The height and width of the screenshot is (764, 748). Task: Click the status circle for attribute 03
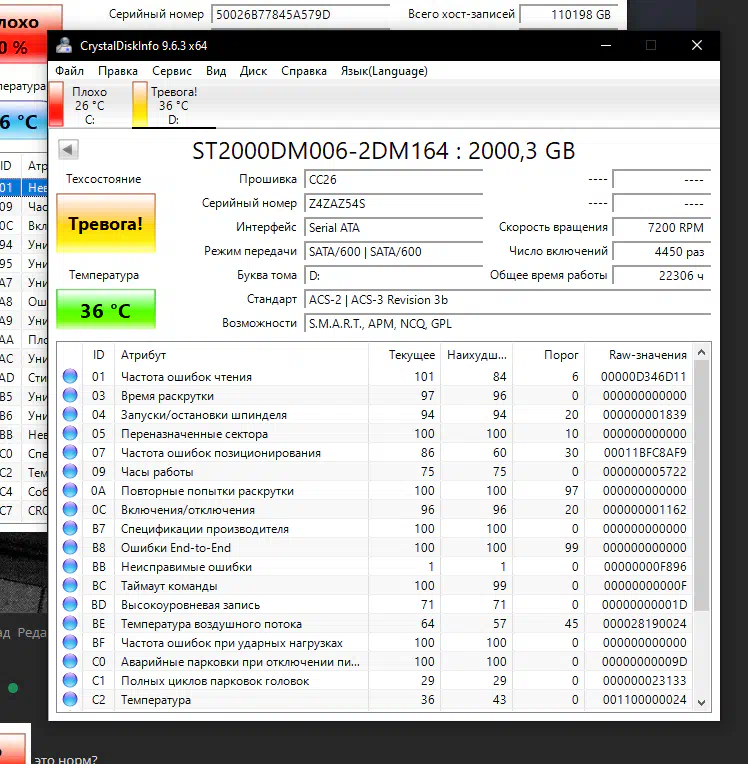click(x=70, y=395)
